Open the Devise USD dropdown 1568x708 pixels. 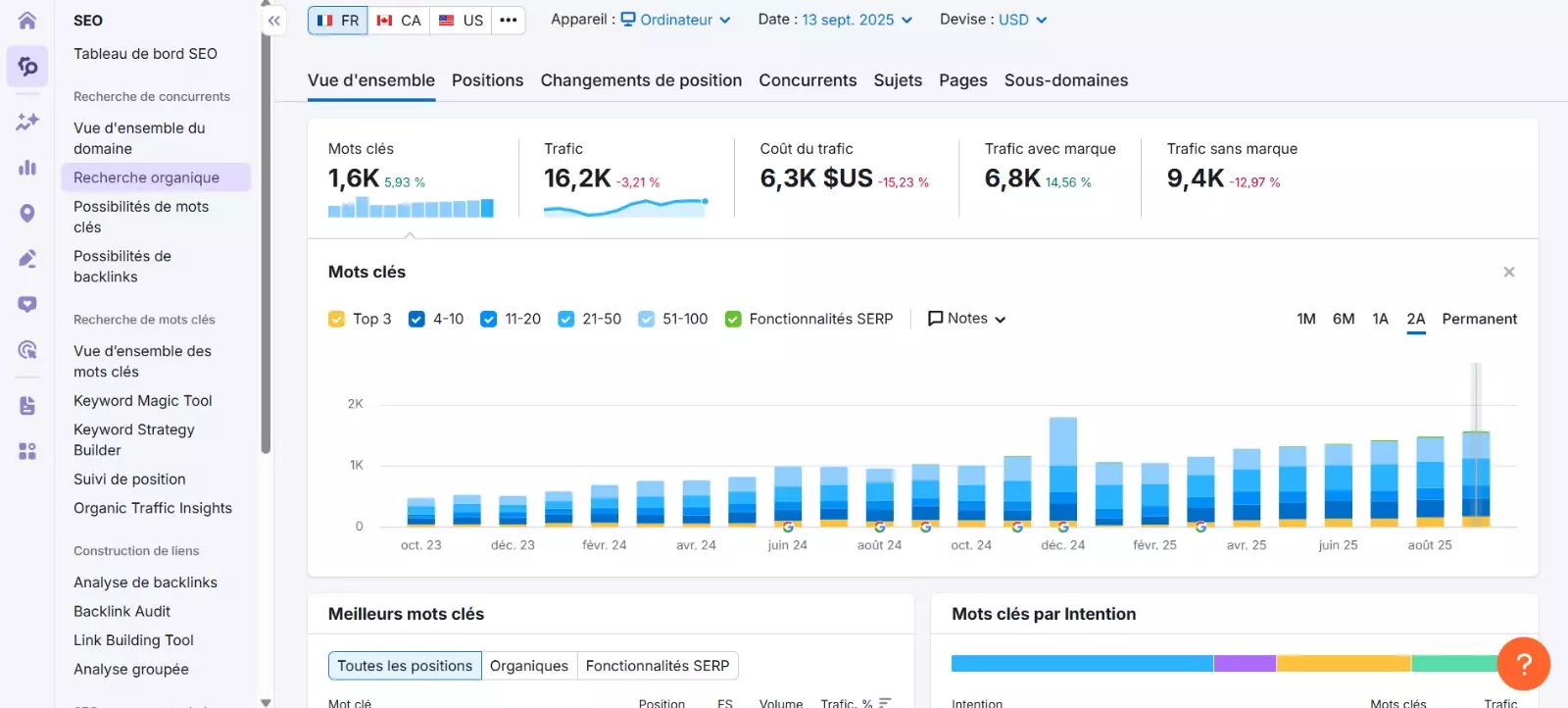click(x=1022, y=20)
